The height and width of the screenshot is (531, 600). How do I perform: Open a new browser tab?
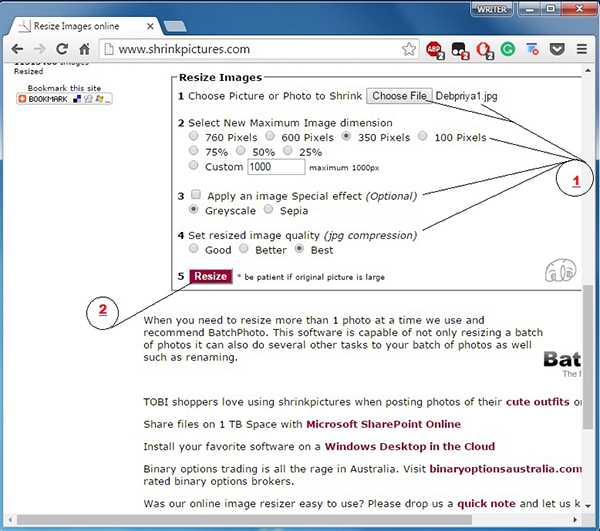click(175, 26)
